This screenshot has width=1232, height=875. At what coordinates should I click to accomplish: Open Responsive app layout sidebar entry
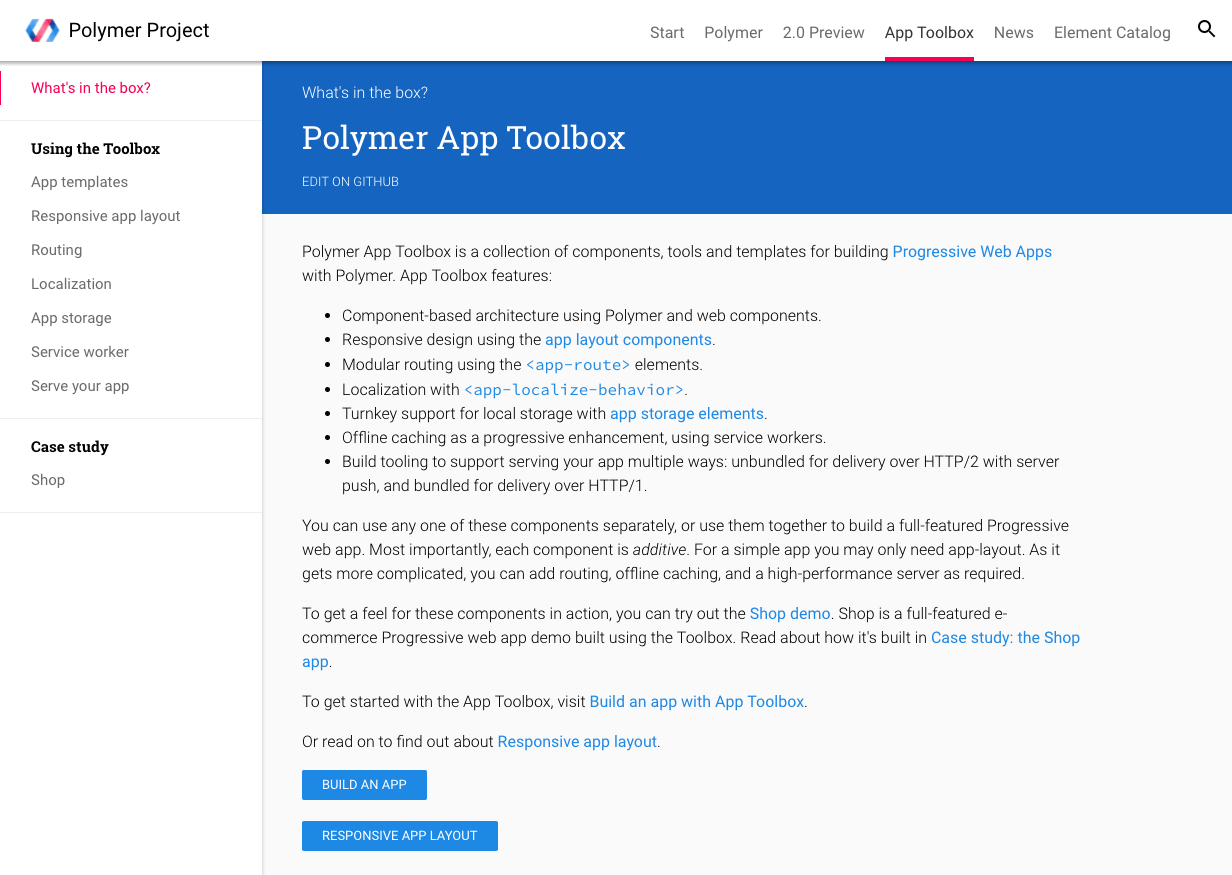tap(106, 216)
